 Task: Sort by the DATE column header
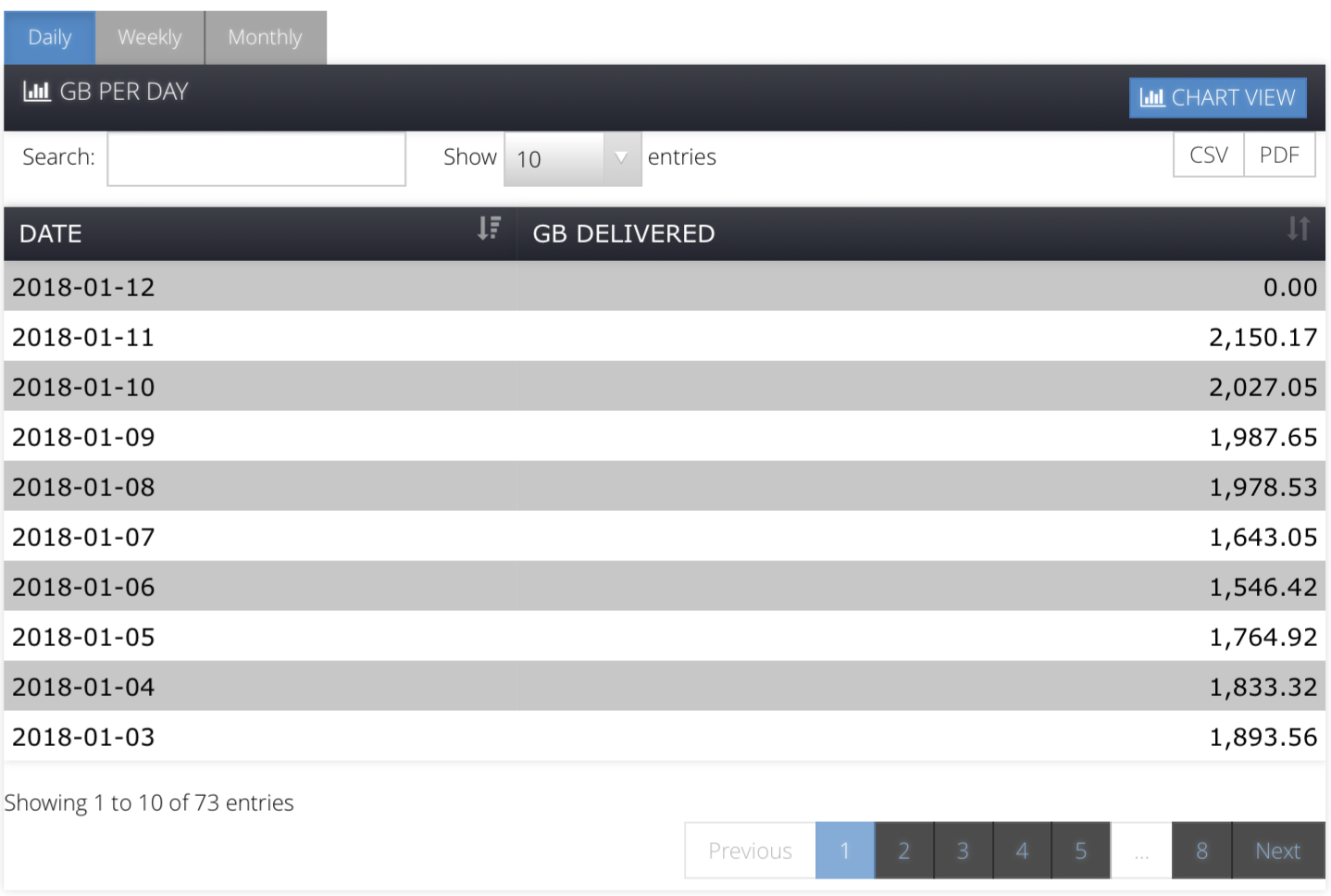pyautogui.click(x=259, y=233)
